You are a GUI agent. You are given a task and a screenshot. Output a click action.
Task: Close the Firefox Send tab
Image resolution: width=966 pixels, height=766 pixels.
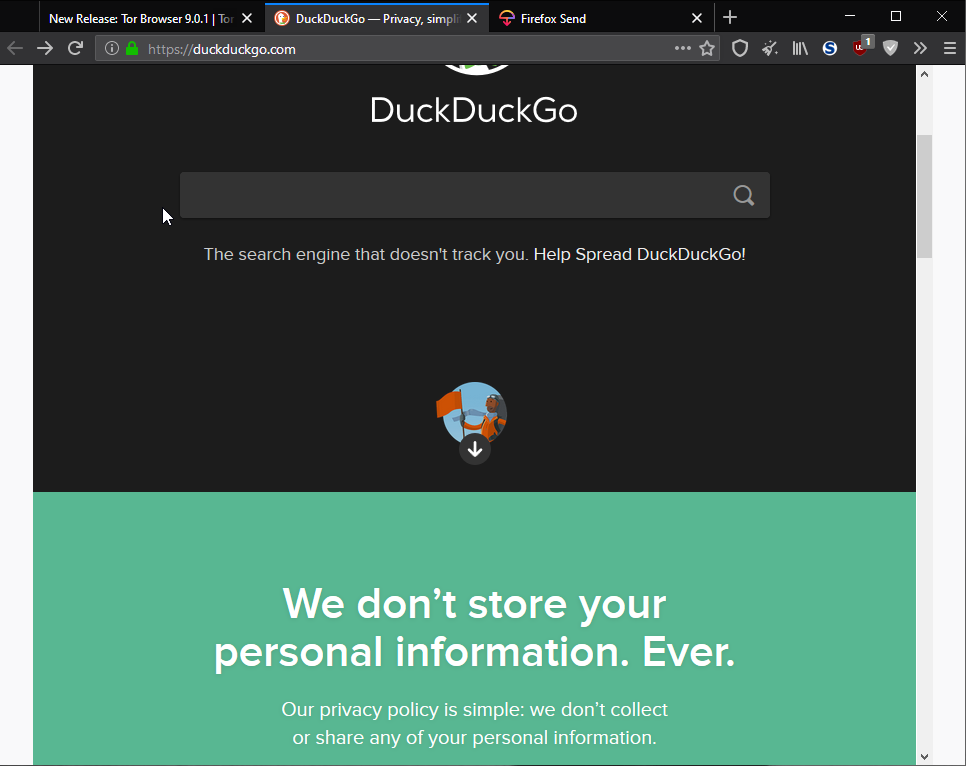697,18
